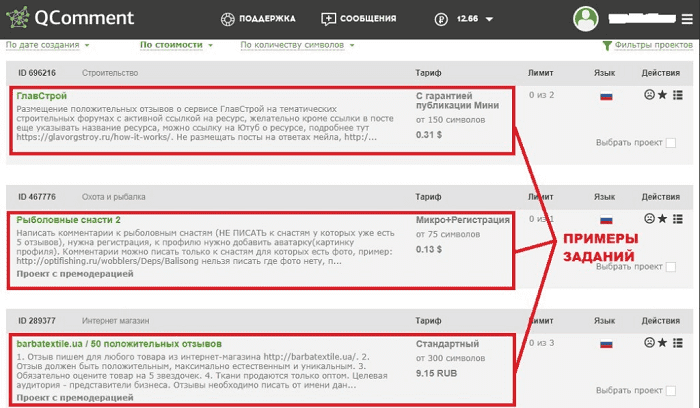The width and height of the screenshot is (700, 408).
Task: Expand the balance 12.66 dropdown arrow
Action: 489,20
